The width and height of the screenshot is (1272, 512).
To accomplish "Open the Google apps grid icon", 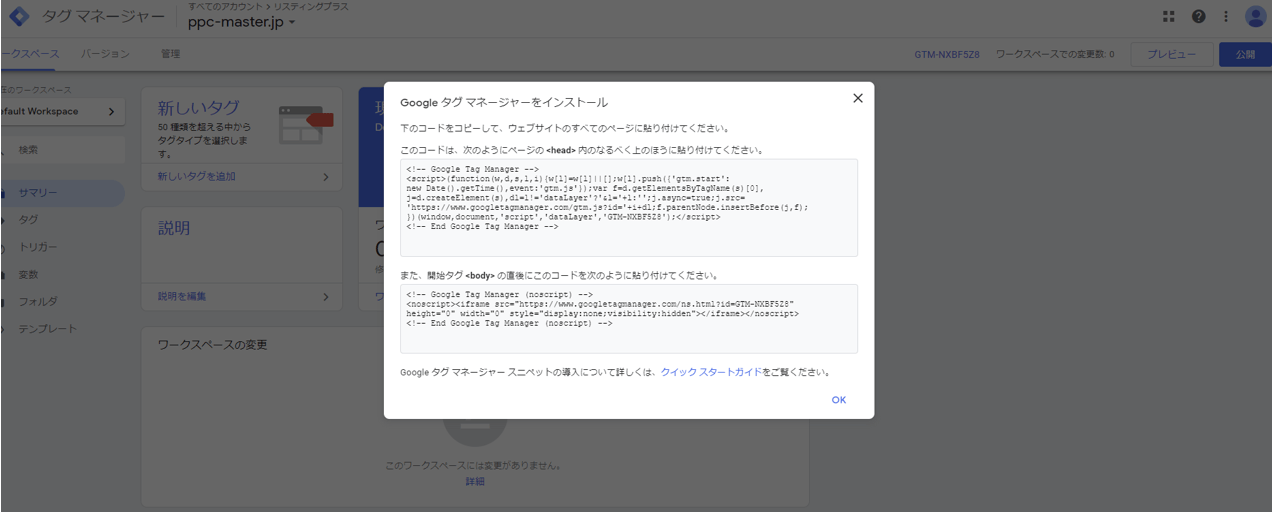I will click(1169, 16).
